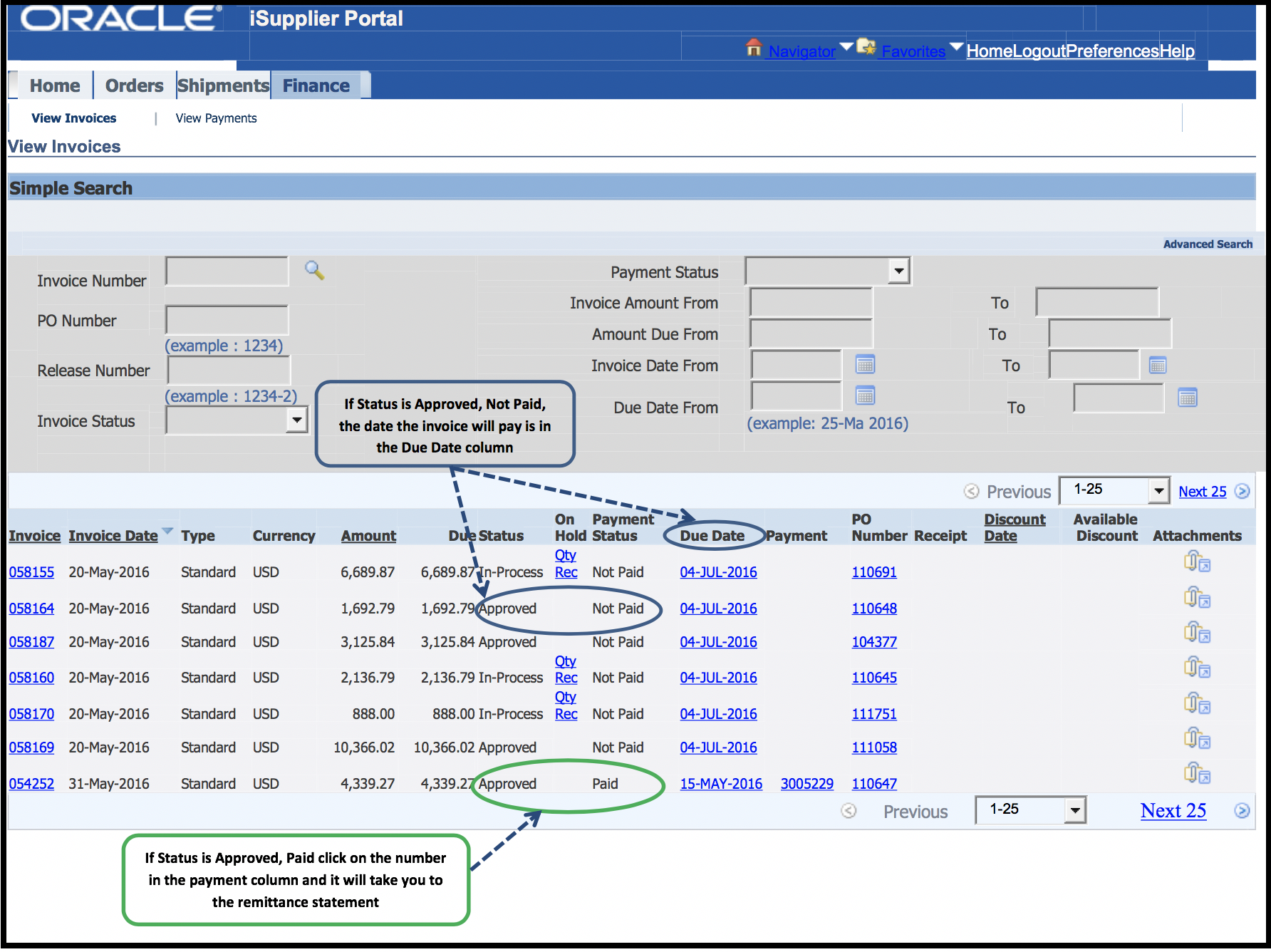This screenshot has width=1271, height=952.
Task: Open PO number 111751 link
Action: 874,714
